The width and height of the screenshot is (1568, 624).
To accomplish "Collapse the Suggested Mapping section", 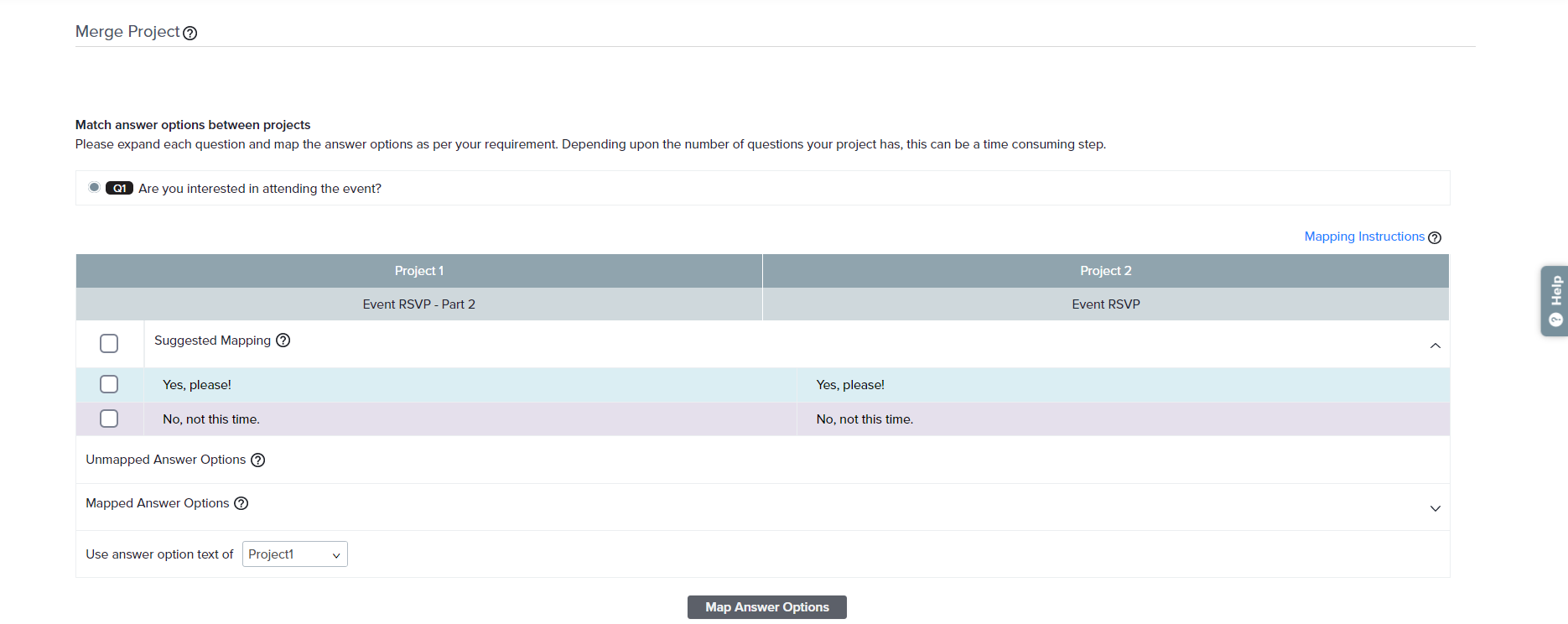I will pos(1435,346).
